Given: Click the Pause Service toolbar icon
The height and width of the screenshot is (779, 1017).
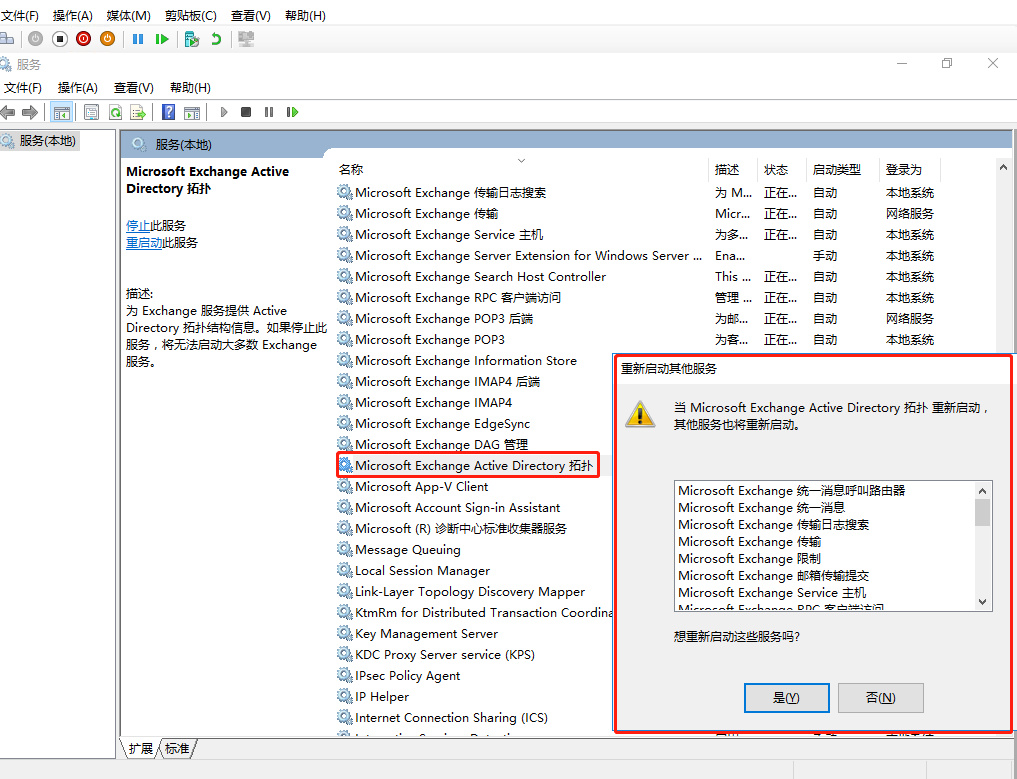Looking at the screenshot, I should point(269,112).
